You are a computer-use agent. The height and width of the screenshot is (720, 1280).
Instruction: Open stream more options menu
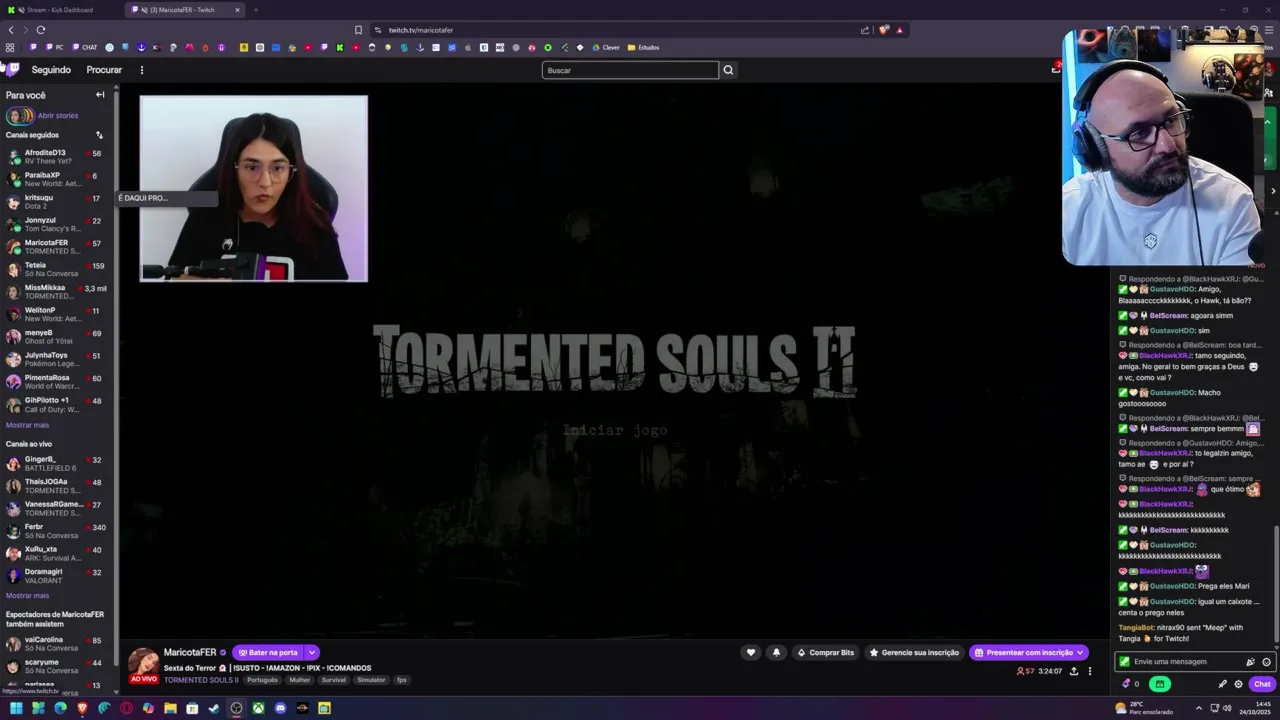tap(1090, 671)
